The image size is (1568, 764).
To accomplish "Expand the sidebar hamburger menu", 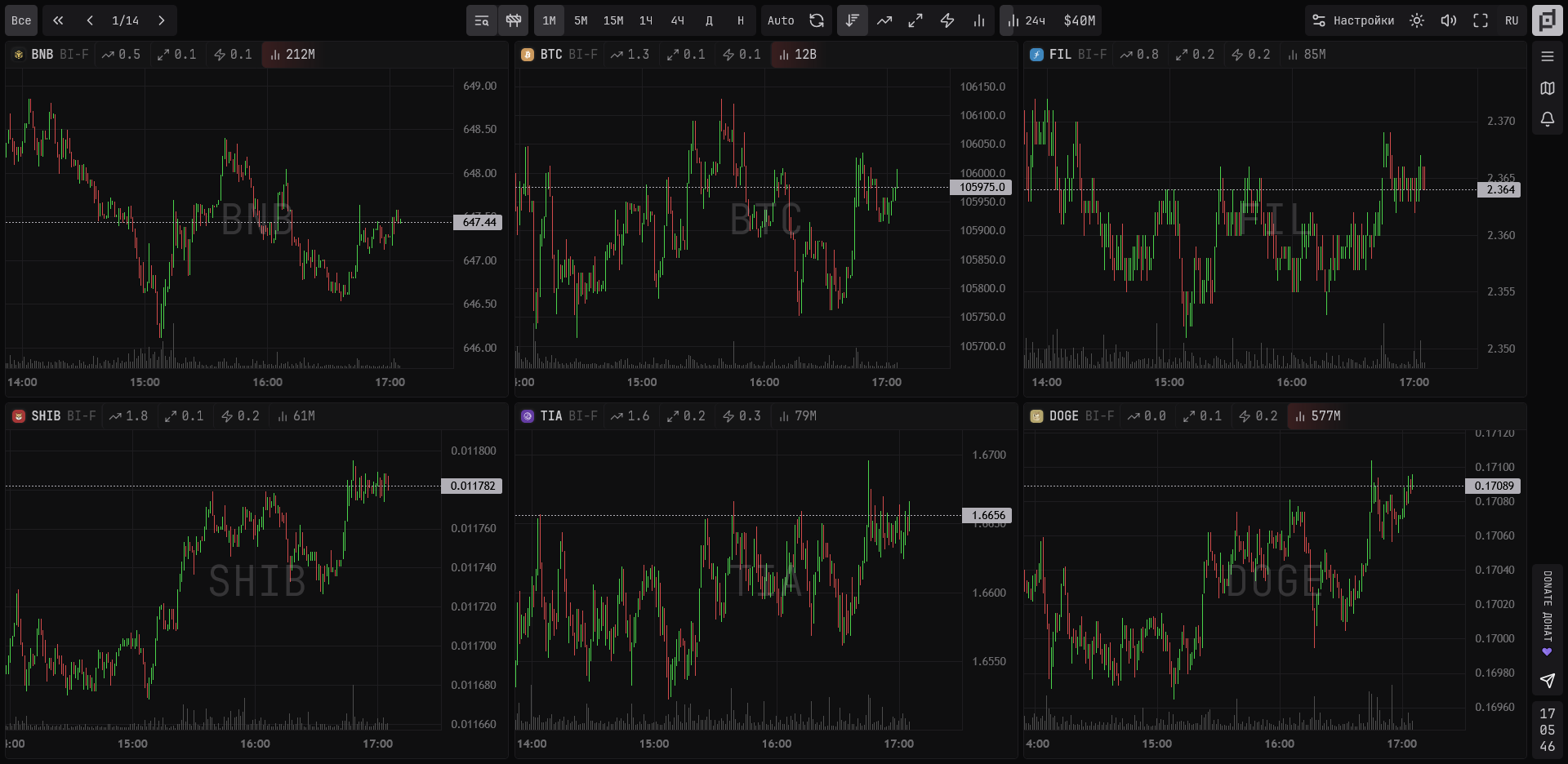I will [1547, 56].
